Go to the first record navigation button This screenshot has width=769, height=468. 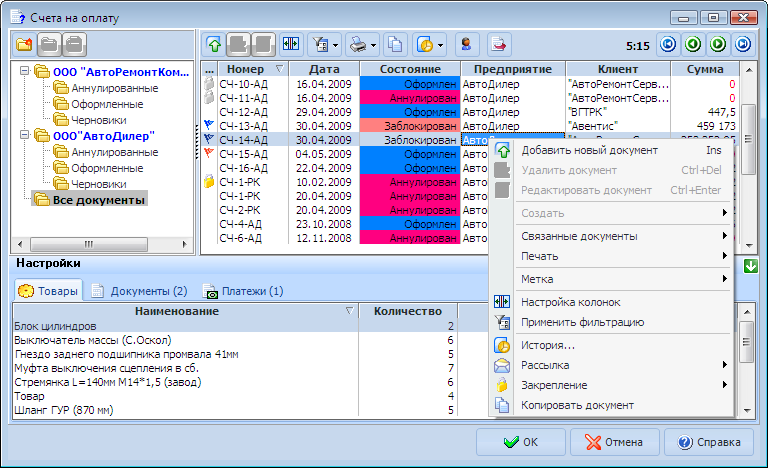[x=668, y=45]
